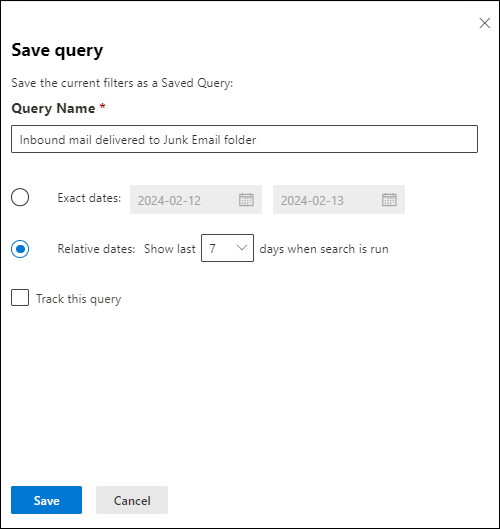
Task: Open calendar picker for 2024-02-12 start date
Action: pos(246,199)
